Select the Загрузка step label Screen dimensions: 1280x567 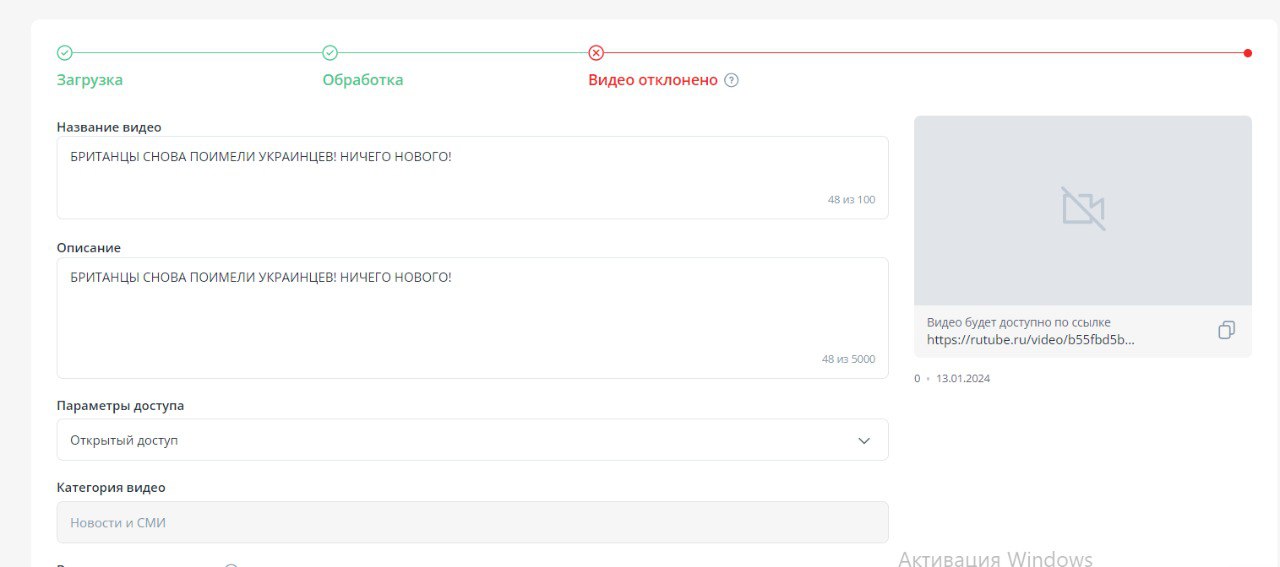pos(89,80)
